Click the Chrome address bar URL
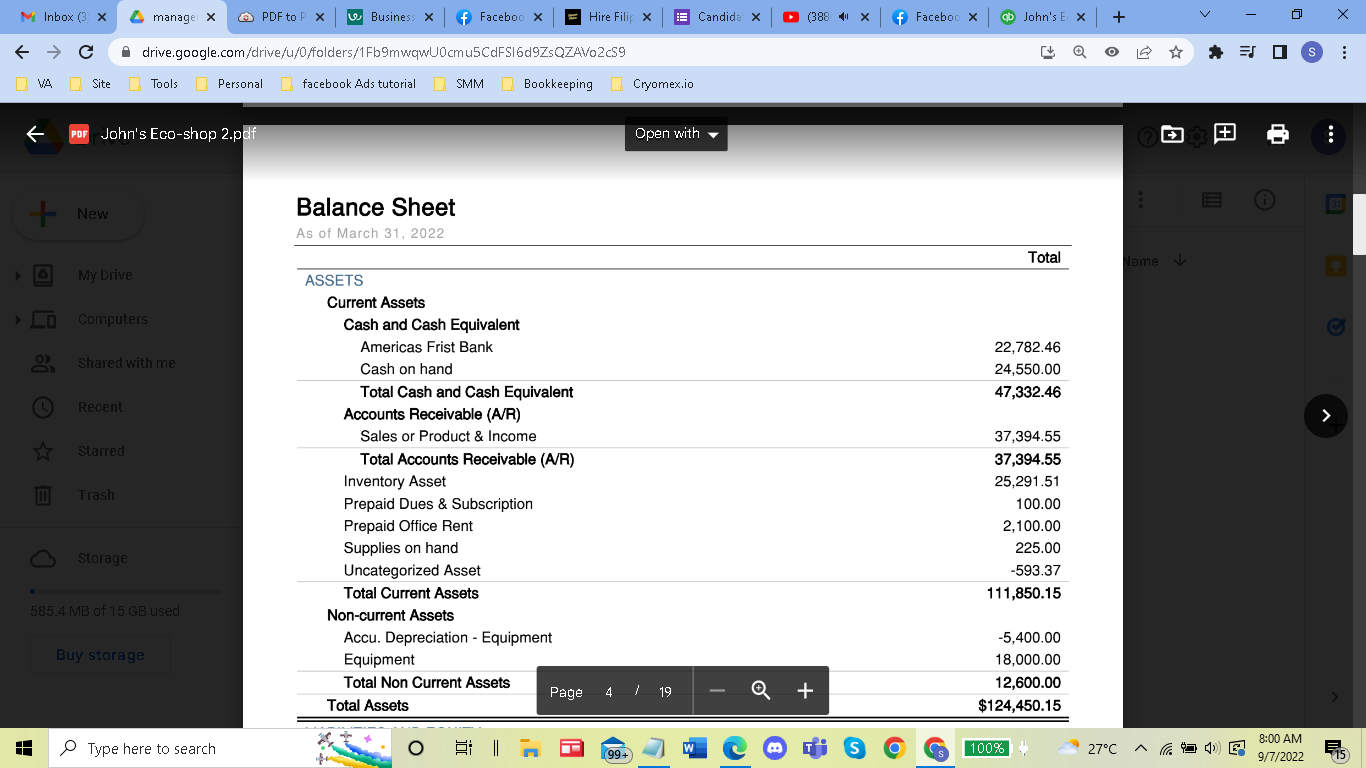 384,52
